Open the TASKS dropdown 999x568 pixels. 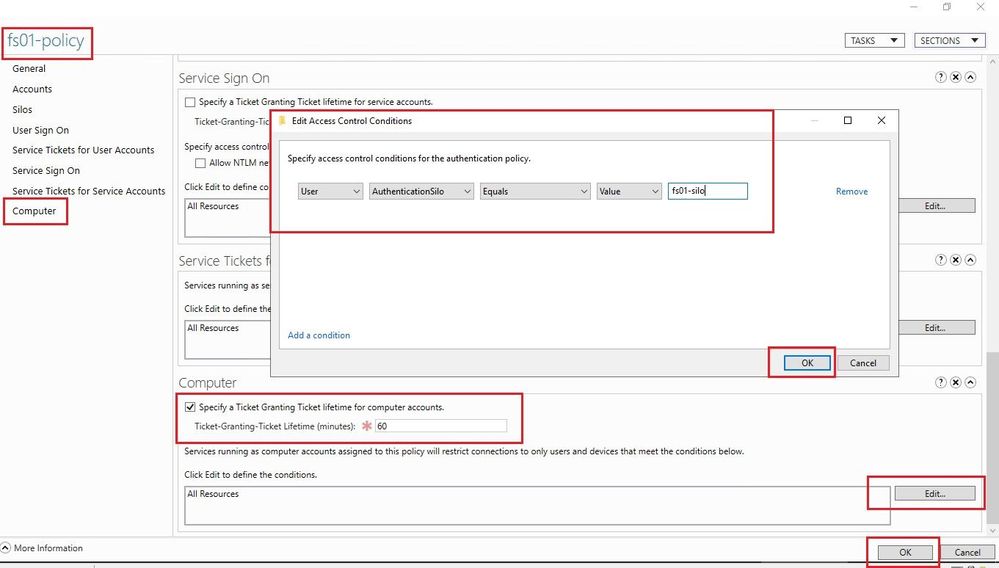click(874, 40)
